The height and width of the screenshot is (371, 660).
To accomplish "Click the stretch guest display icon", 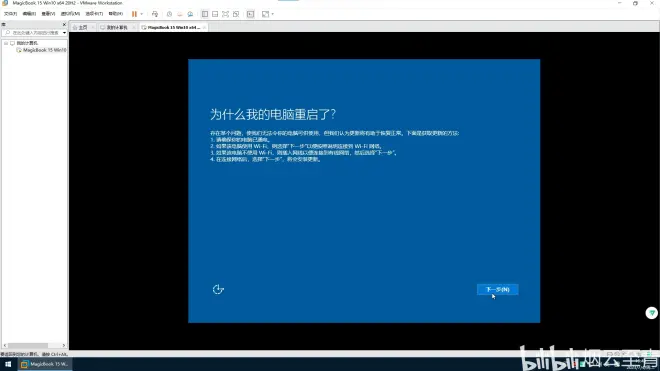I will coord(265,14).
